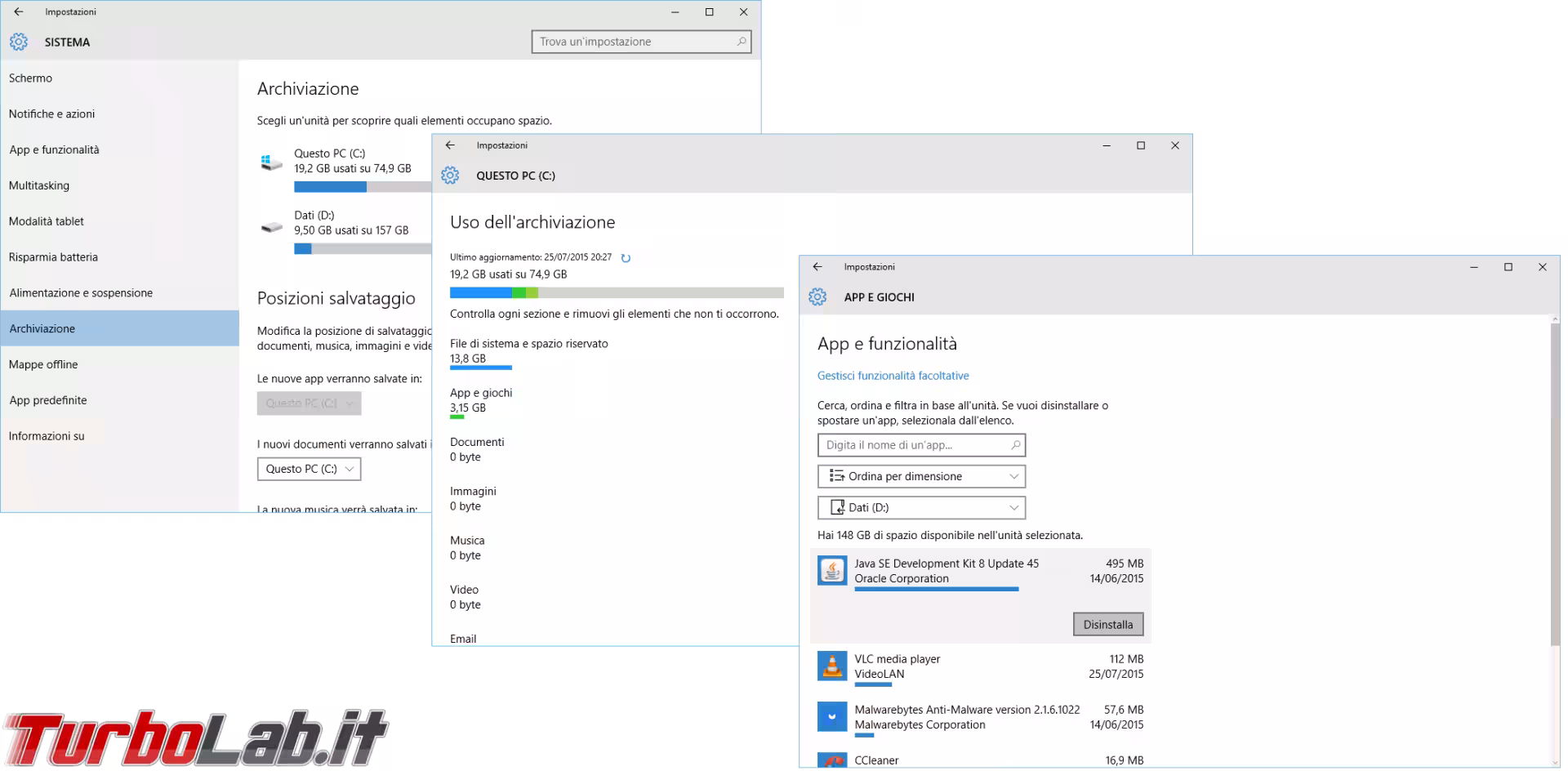Image resolution: width=1568 pixels, height=771 pixels.
Task: Click the gear icon in APP E GIOCHI header
Action: [x=817, y=297]
